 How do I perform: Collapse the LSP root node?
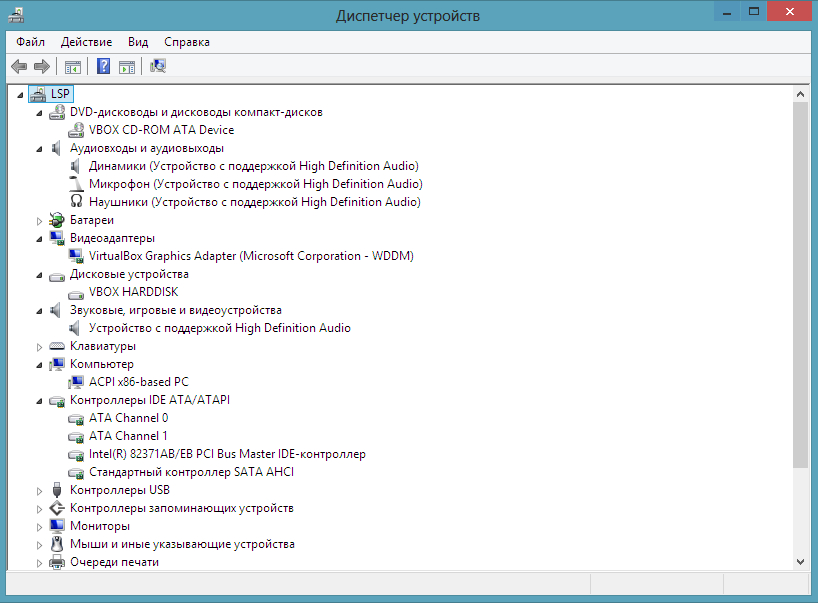coord(20,95)
